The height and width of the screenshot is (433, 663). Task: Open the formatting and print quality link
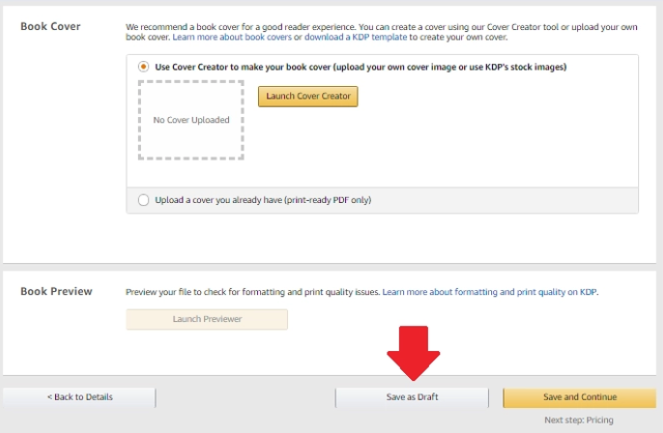point(489,292)
